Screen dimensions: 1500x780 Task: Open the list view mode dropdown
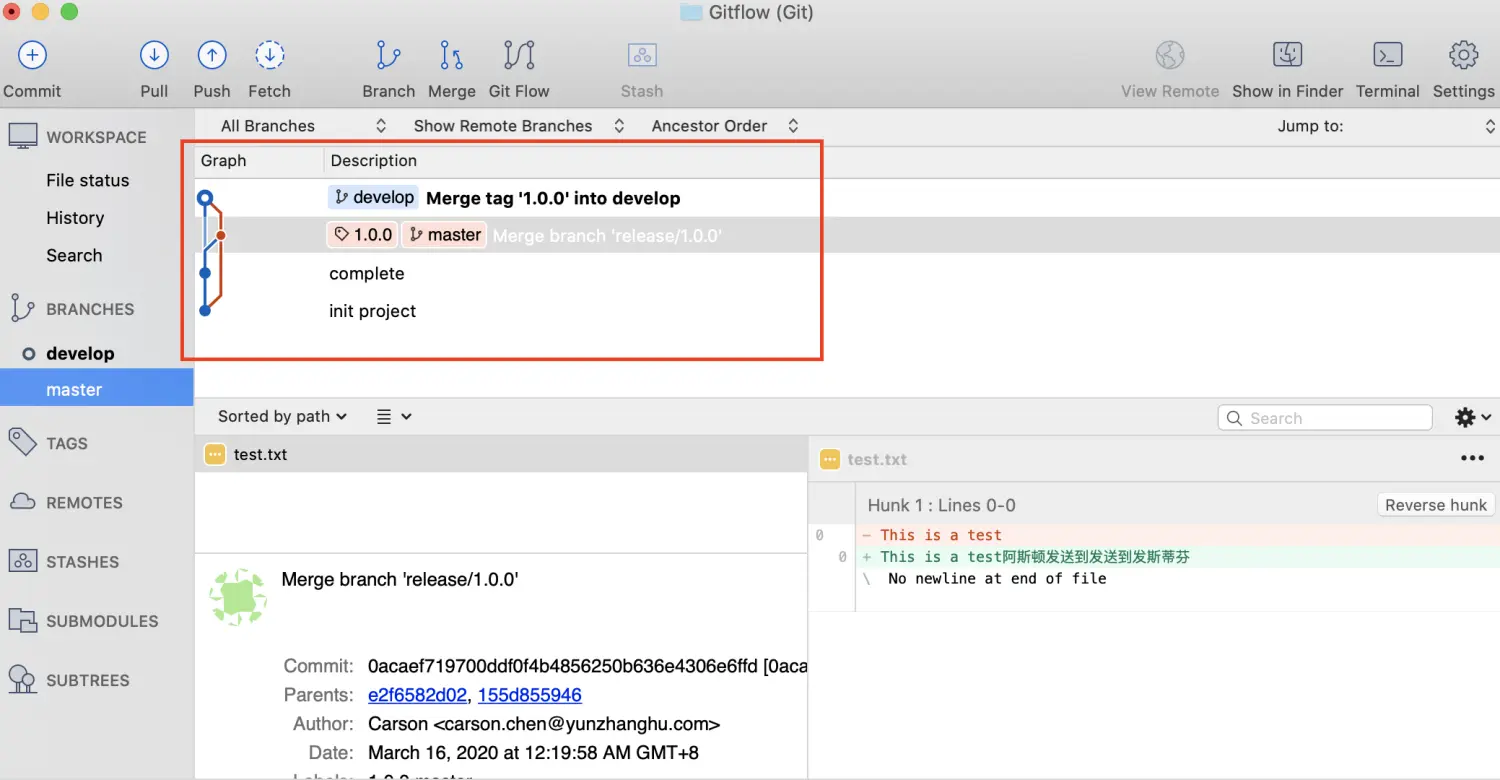pos(394,416)
